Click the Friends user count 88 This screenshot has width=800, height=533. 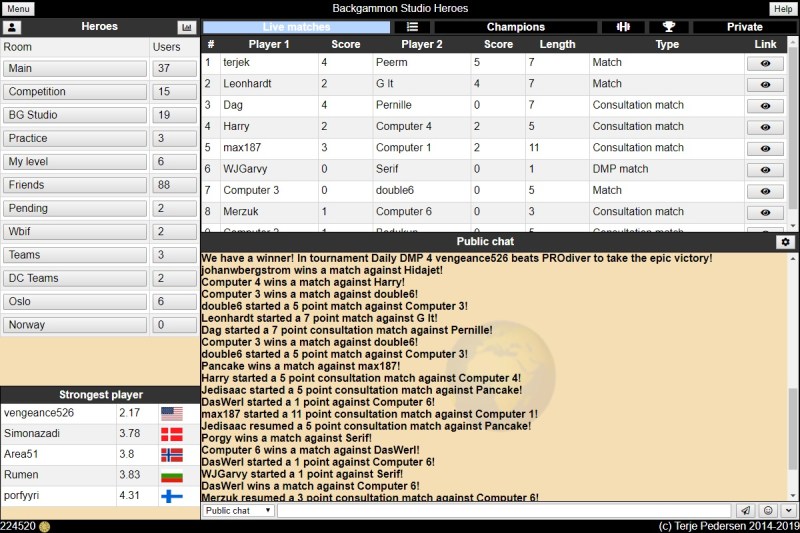[x=174, y=185]
